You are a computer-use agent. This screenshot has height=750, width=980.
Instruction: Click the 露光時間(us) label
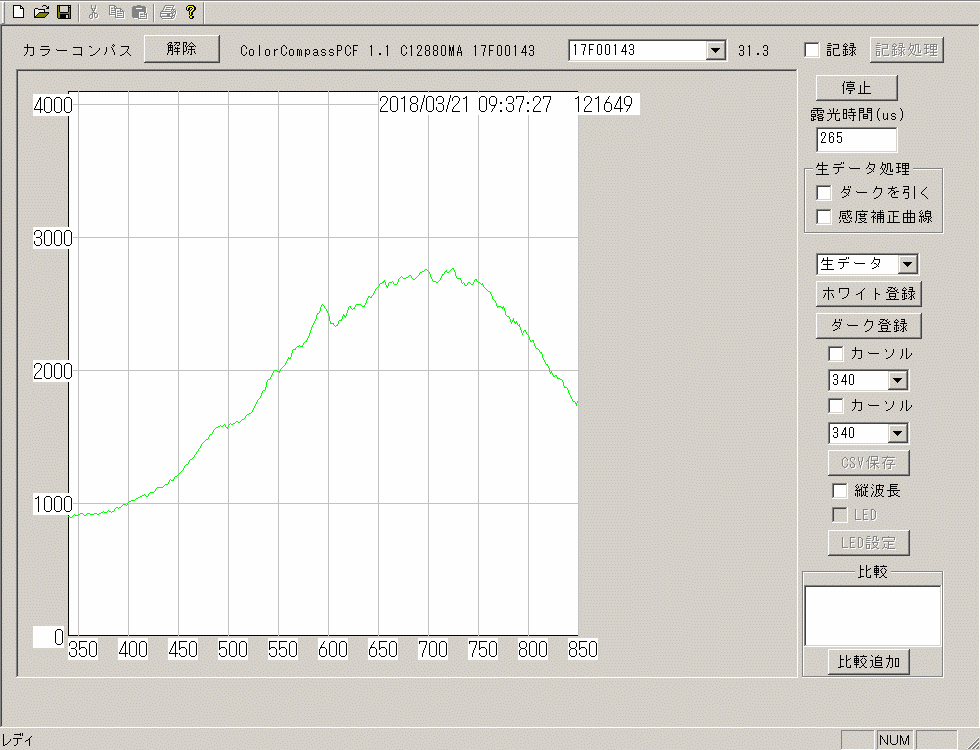(857, 115)
